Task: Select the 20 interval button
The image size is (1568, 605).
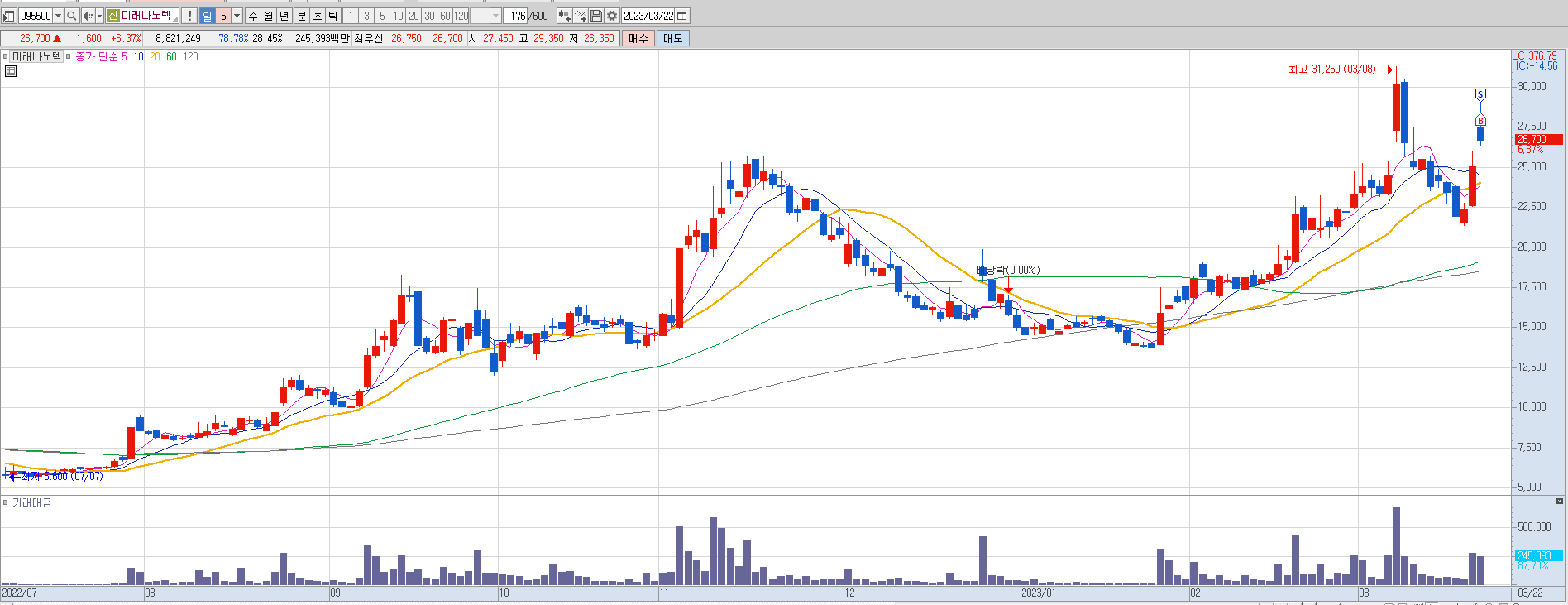Action: click(x=414, y=16)
